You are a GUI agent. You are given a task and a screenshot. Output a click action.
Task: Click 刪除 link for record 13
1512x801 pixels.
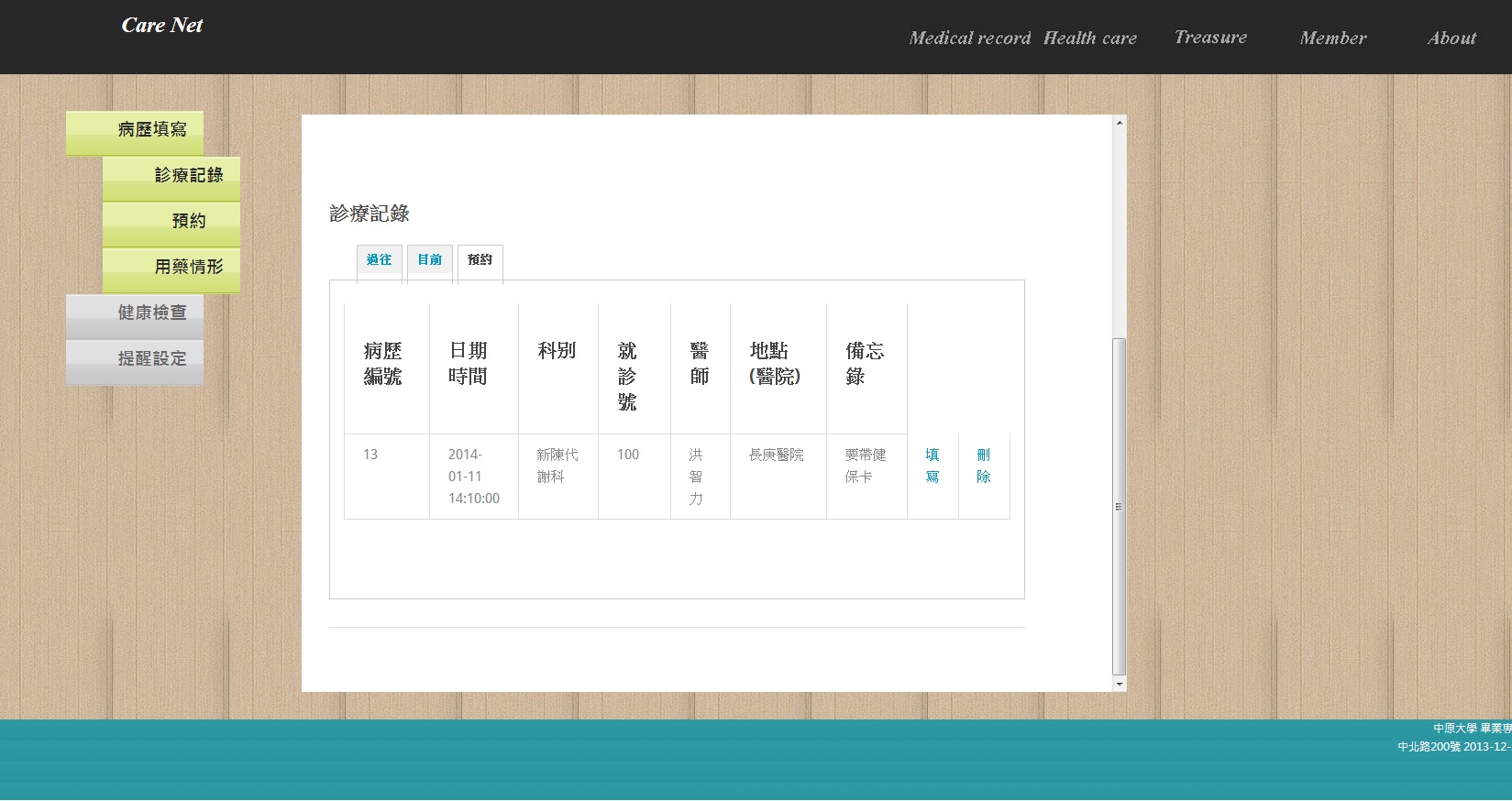coord(984,466)
